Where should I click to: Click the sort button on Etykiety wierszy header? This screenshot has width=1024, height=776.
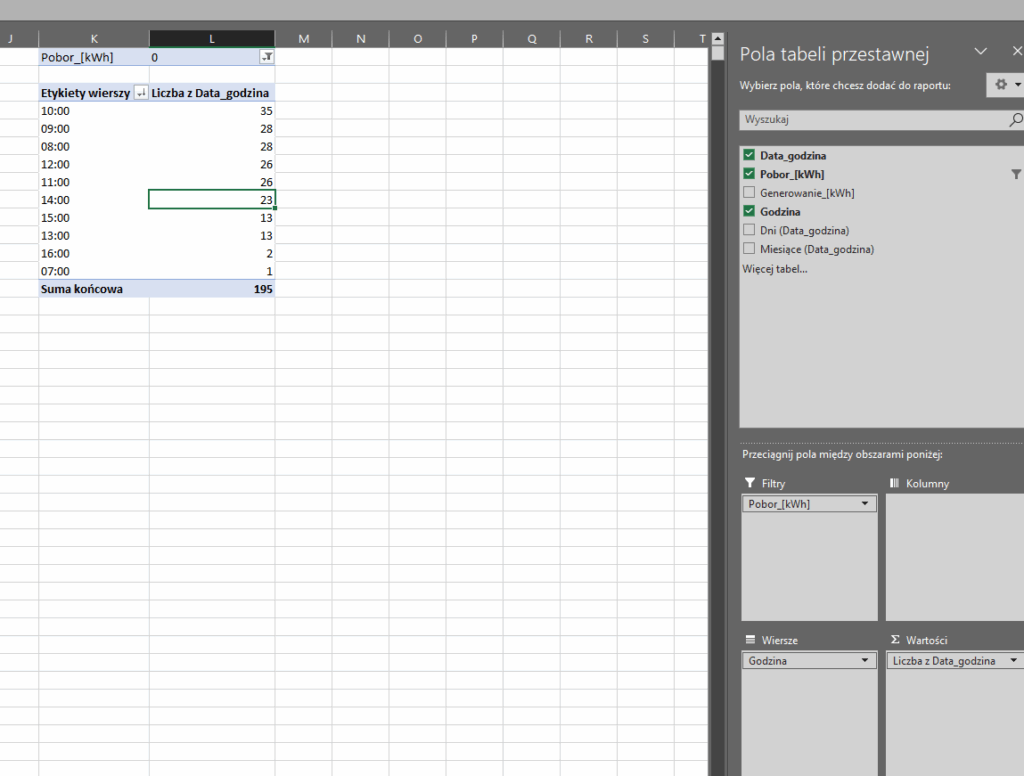140,93
